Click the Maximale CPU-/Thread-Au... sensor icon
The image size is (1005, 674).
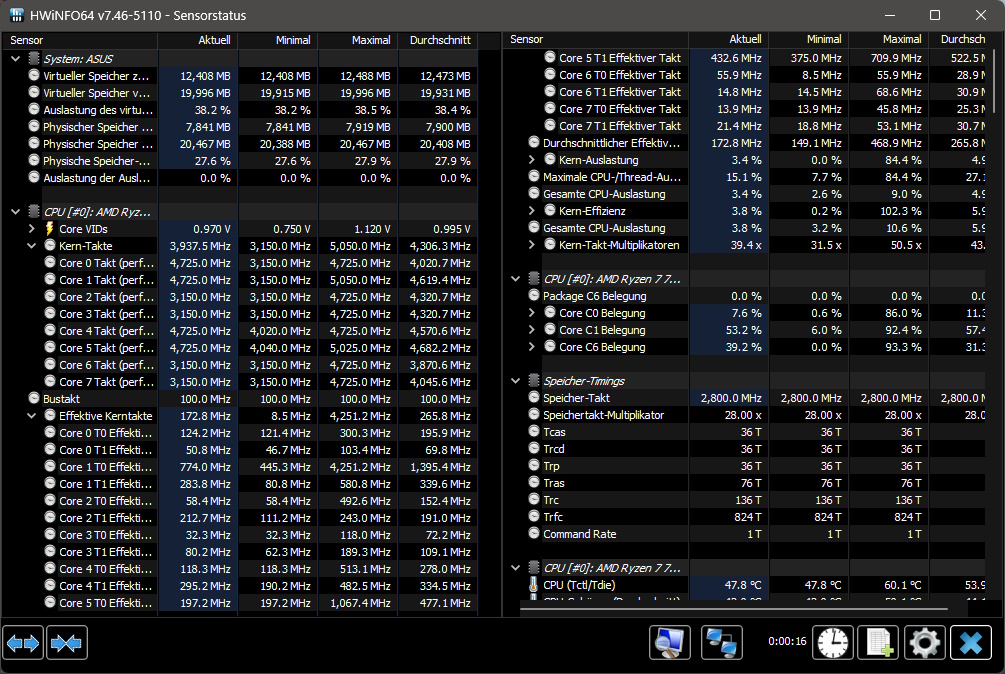click(534, 176)
